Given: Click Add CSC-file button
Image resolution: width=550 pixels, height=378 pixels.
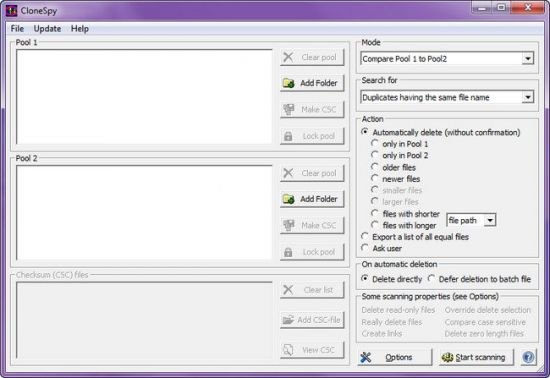Looking at the screenshot, I should pyautogui.click(x=312, y=320).
